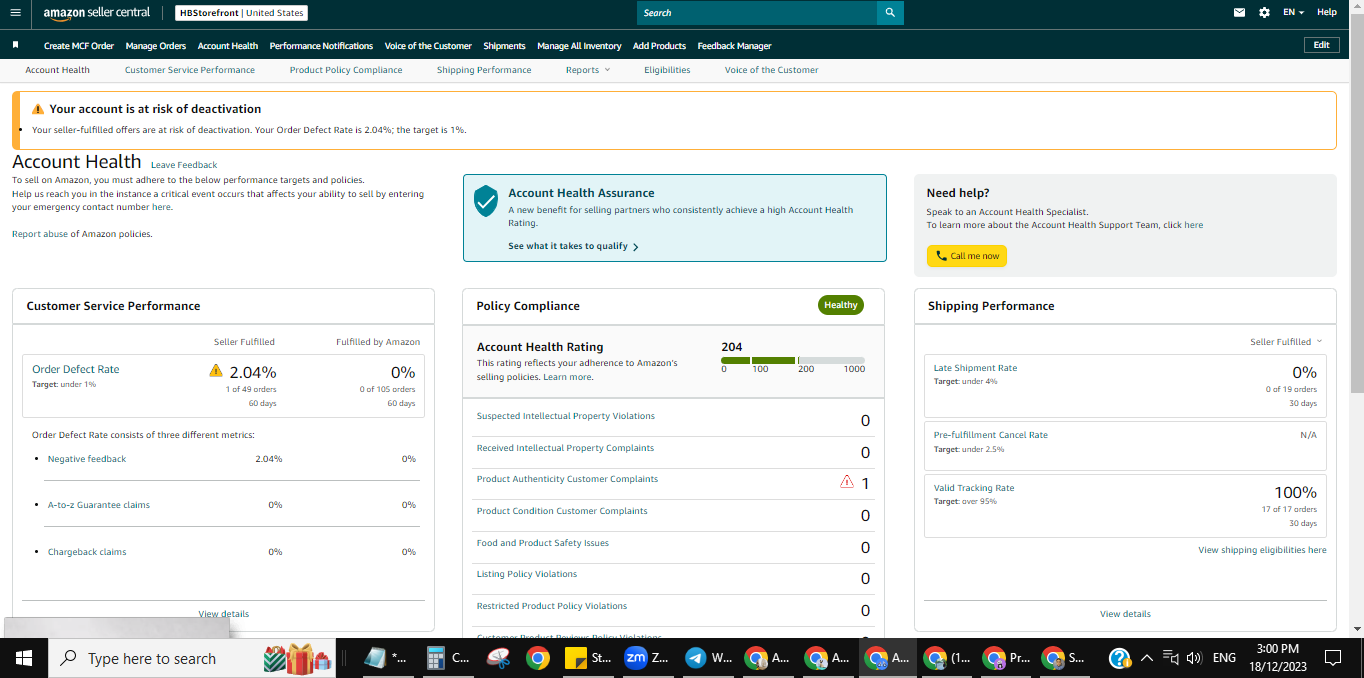Open the Account Health sub-tab
Viewport: 1364px width, 678px height.
coord(57,70)
